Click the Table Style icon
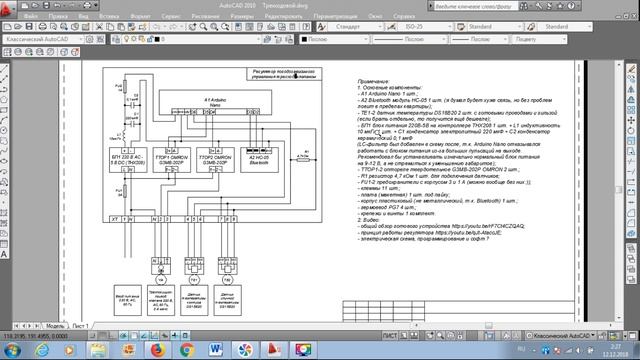Image resolution: width=640 pixels, height=360 pixels. [x=461, y=27]
